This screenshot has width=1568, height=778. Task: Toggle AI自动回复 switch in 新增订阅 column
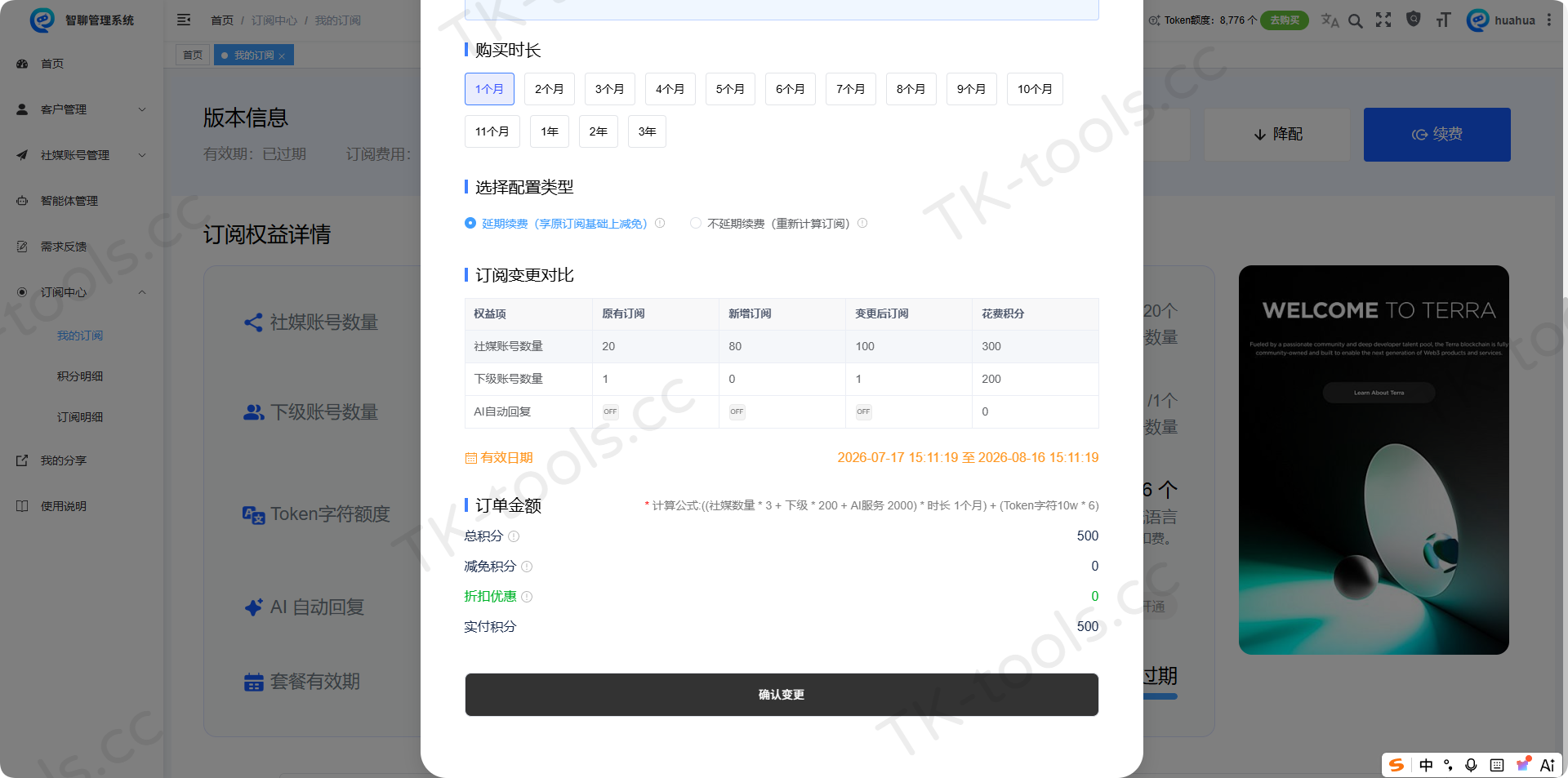(x=737, y=411)
